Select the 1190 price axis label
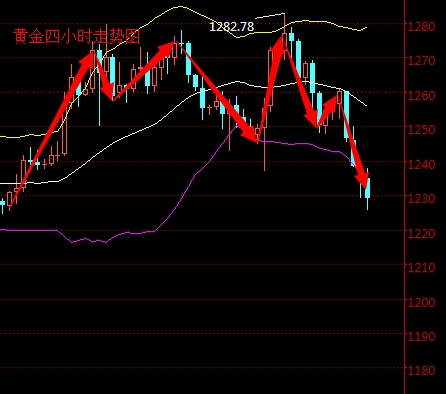This screenshot has height=394, width=446. coord(422,337)
